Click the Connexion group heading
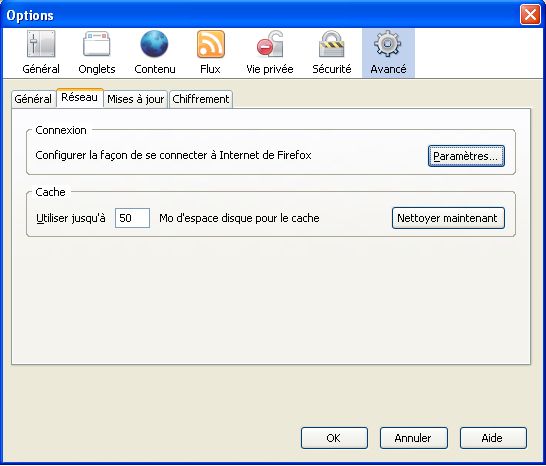The height and width of the screenshot is (466, 546). pyautogui.click(x=61, y=130)
